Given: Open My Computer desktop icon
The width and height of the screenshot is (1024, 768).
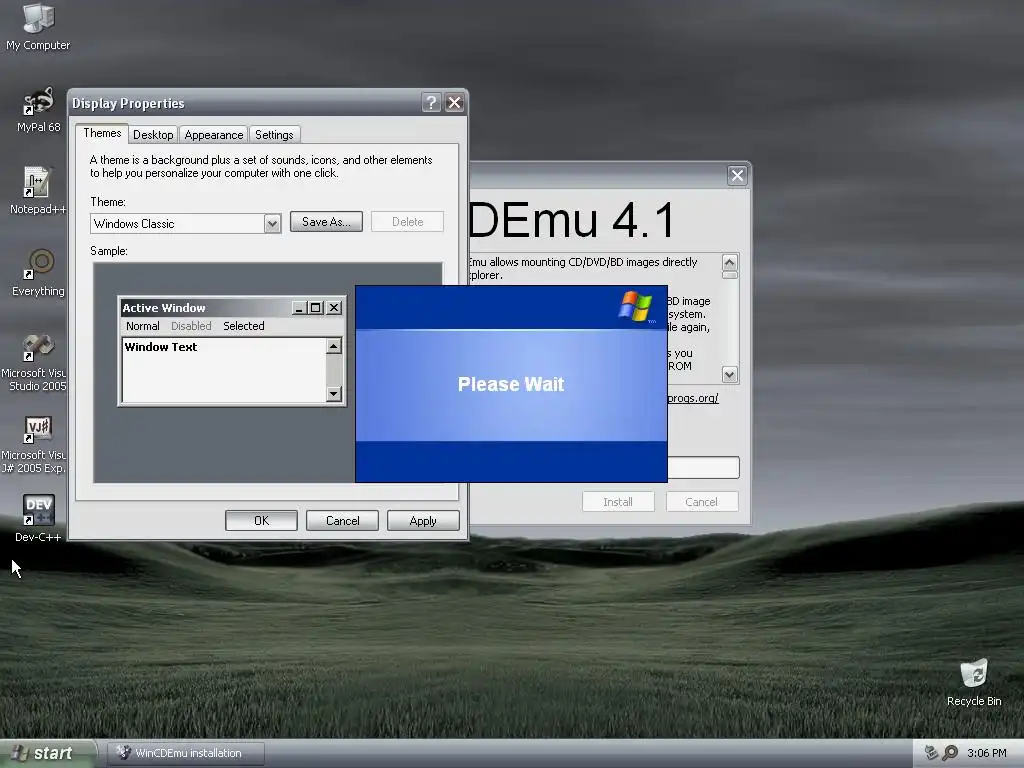Looking at the screenshot, I should point(38,26).
